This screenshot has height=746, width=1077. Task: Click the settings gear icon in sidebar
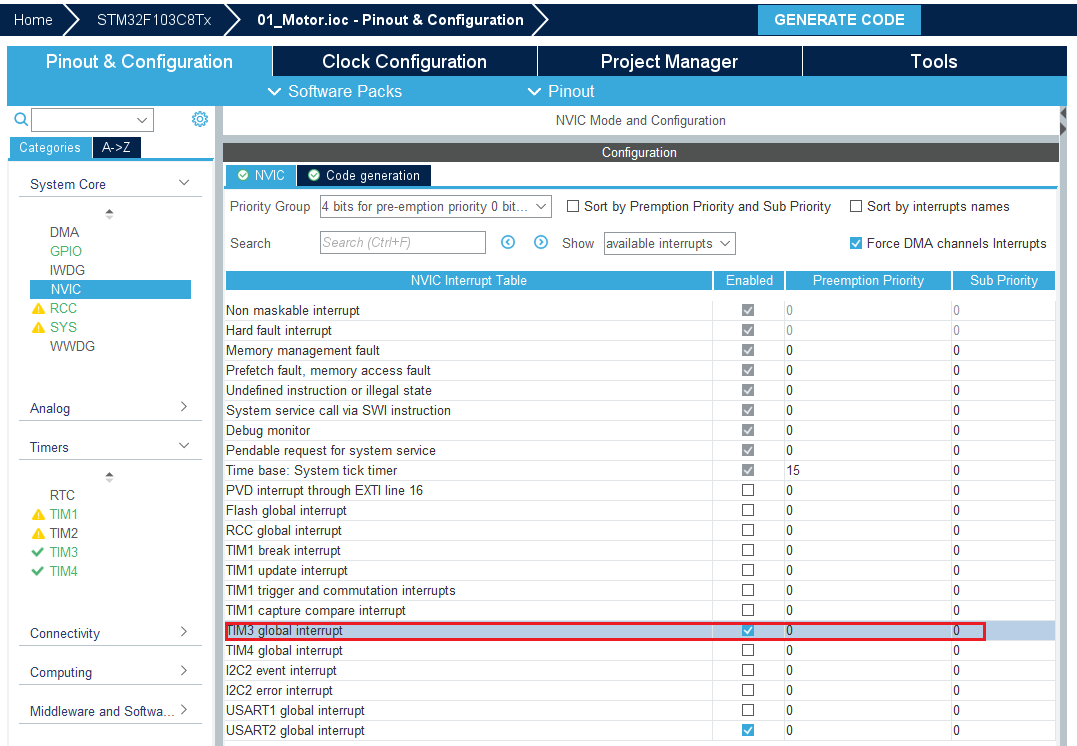(200, 119)
